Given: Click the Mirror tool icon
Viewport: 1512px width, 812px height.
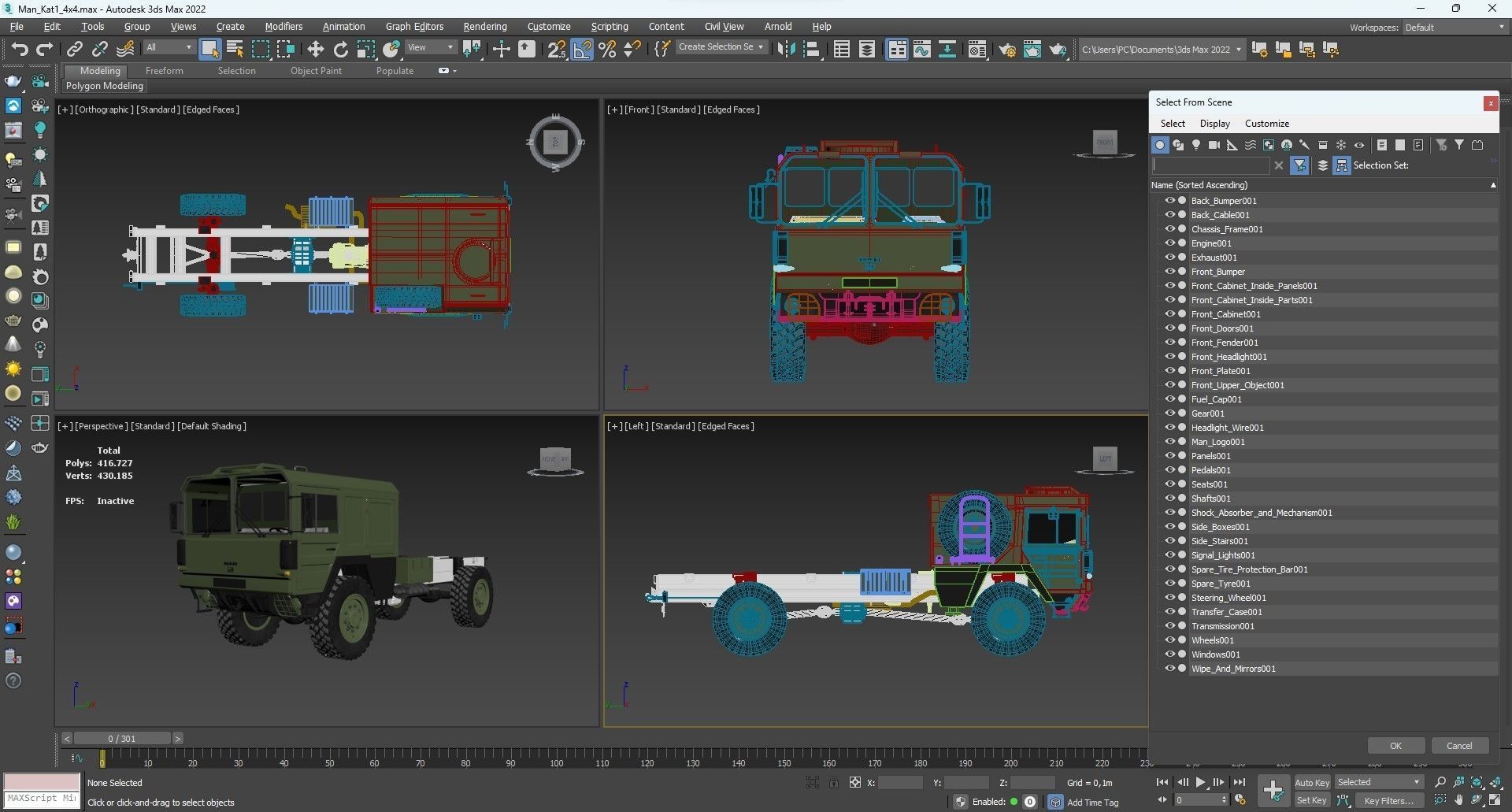Looking at the screenshot, I should [786, 49].
